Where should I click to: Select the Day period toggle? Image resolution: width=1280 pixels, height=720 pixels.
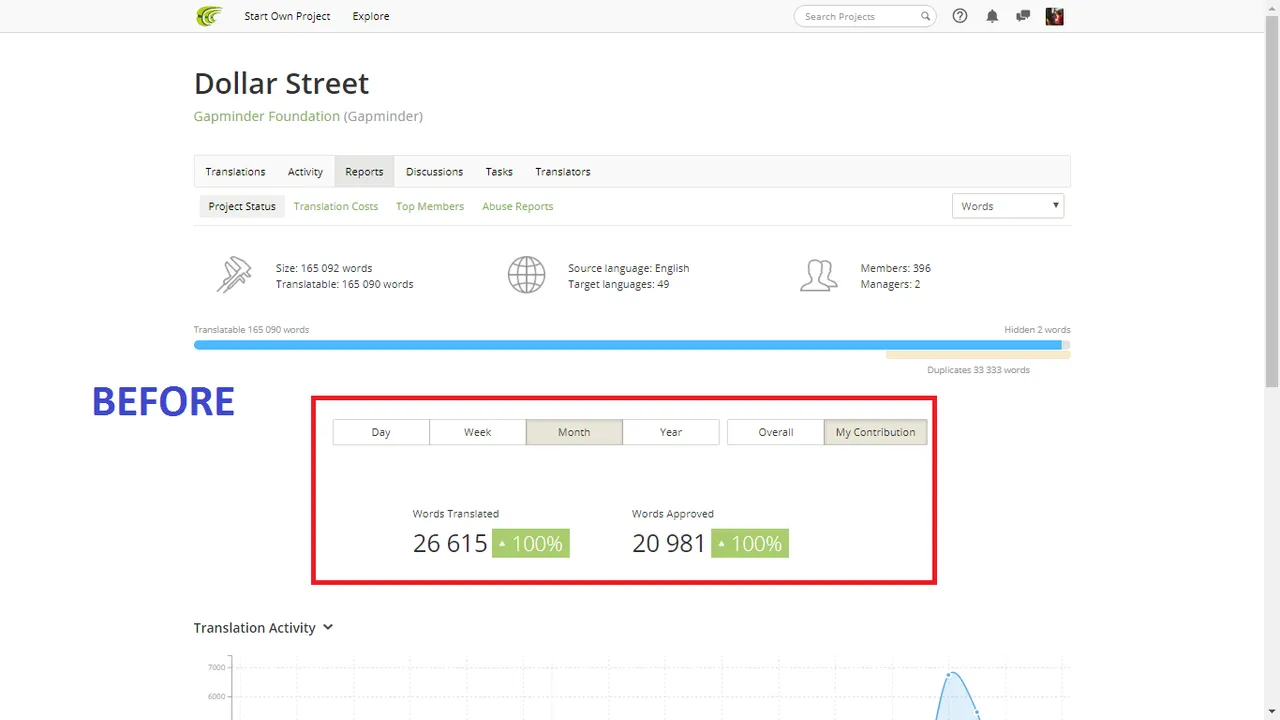(x=381, y=432)
